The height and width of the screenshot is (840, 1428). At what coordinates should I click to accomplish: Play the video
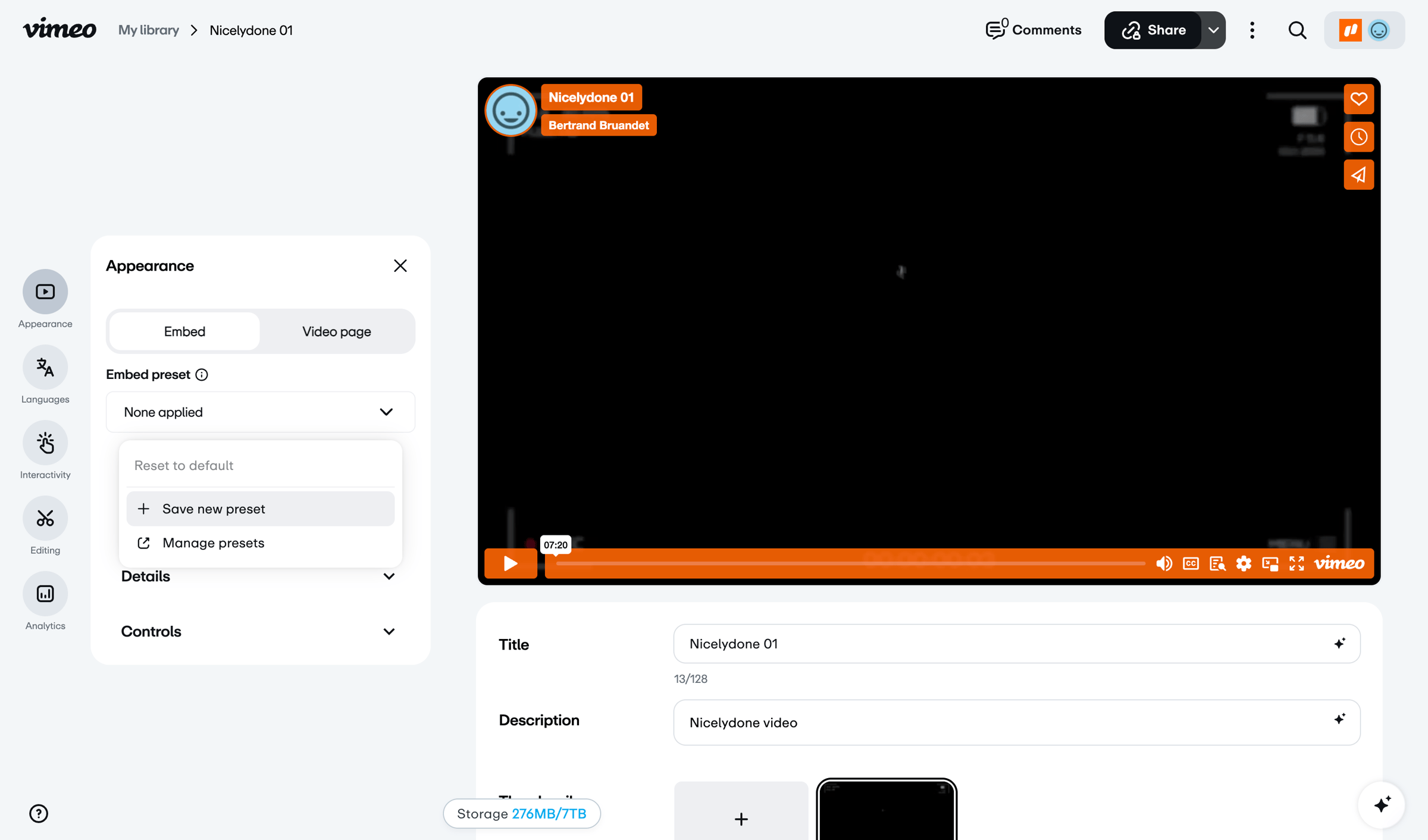pos(511,563)
